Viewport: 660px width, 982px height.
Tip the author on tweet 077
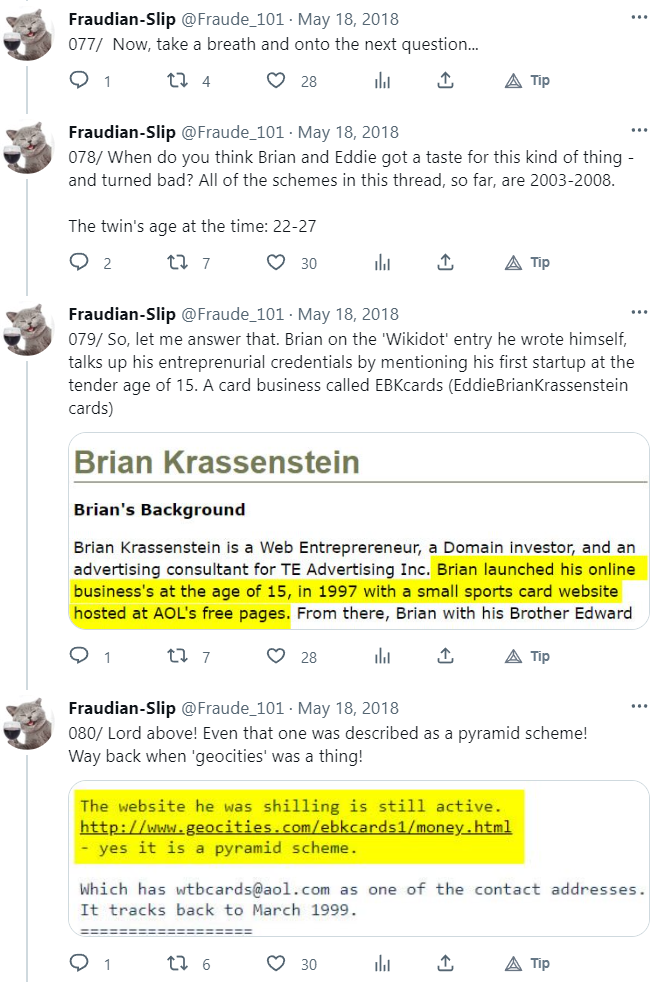pos(528,81)
